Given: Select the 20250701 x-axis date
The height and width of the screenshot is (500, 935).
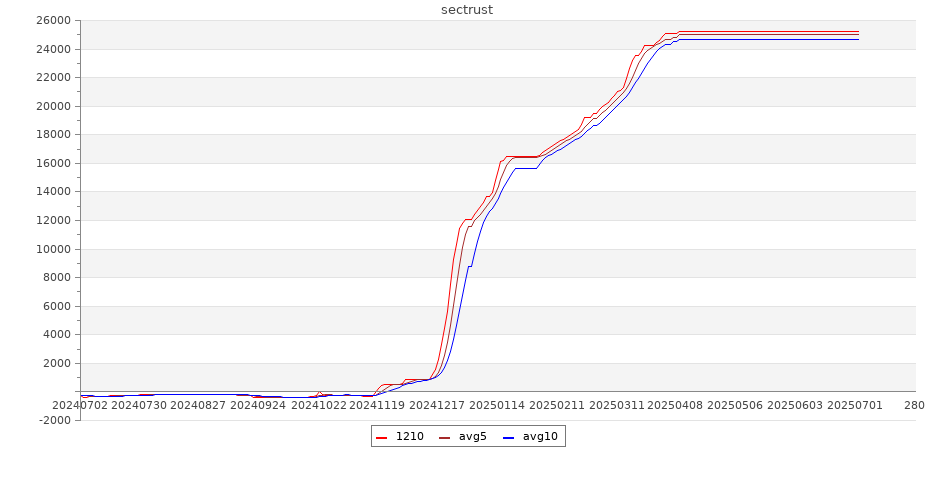Looking at the screenshot, I should coord(853,405).
